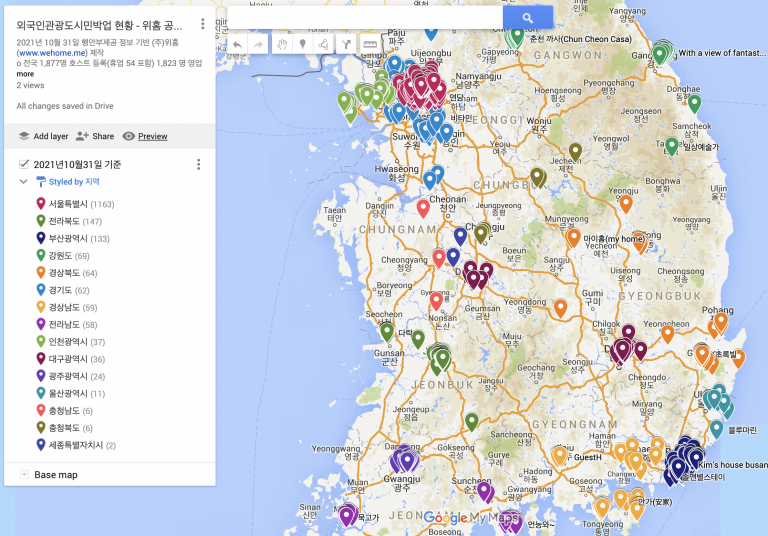Uncheck the 2021년10월31일 기준 layer checkbox
This screenshot has height=536, width=768.
24,164
